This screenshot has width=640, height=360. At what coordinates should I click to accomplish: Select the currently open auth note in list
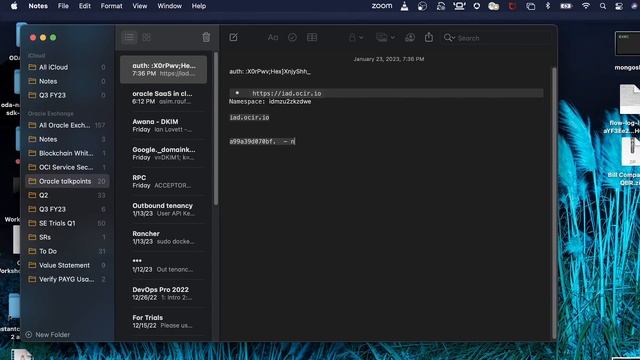164,69
